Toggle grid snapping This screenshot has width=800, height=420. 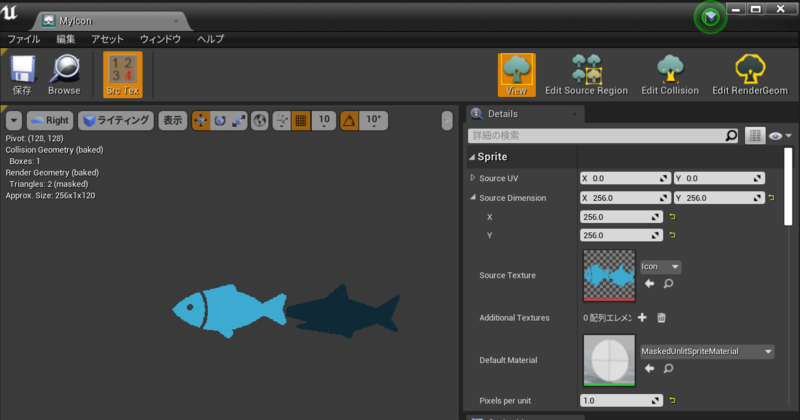point(301,121)
